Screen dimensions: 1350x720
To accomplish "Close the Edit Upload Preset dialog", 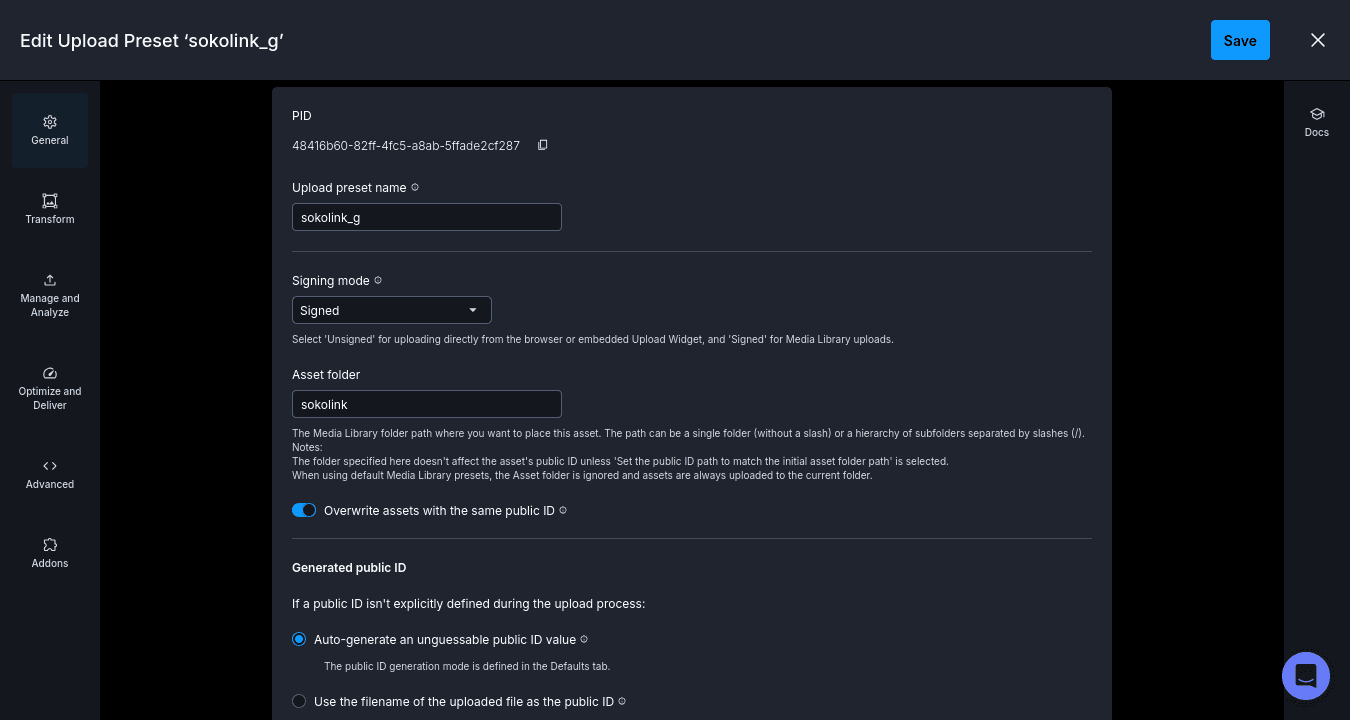I will click(x=1318, y=40).
